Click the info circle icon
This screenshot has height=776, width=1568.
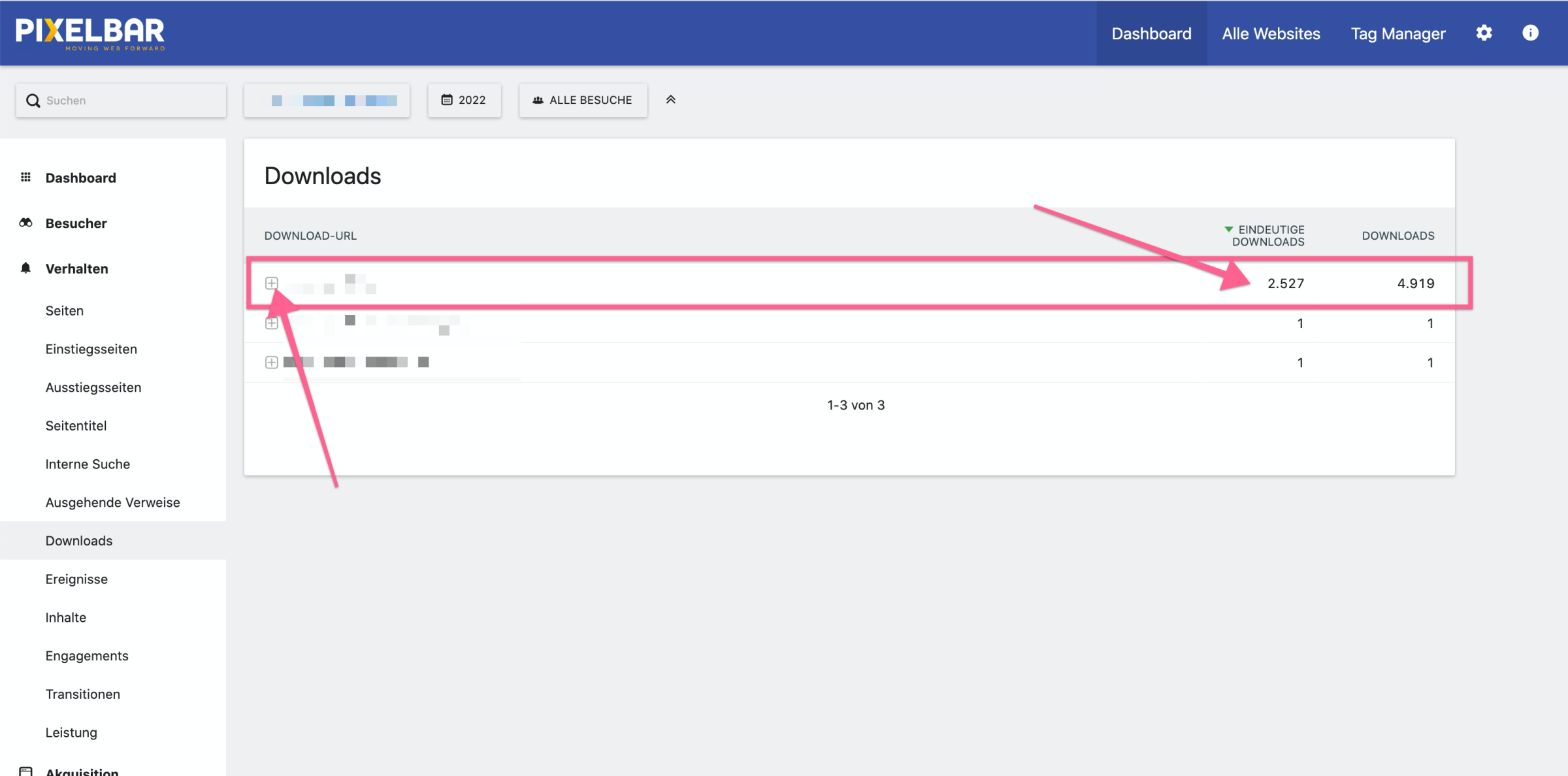(1530, 33)
